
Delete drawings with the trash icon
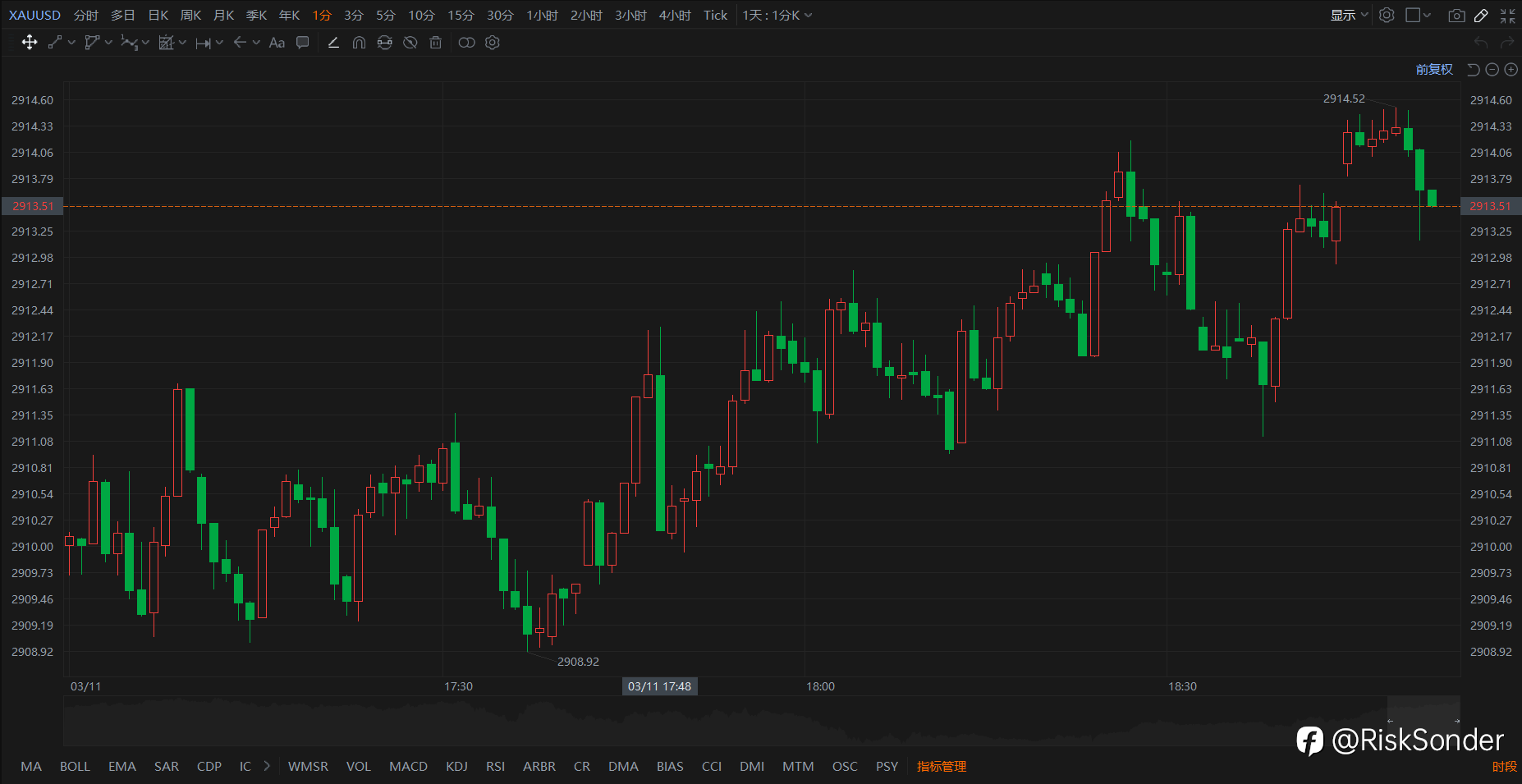(x=436, y=43)
